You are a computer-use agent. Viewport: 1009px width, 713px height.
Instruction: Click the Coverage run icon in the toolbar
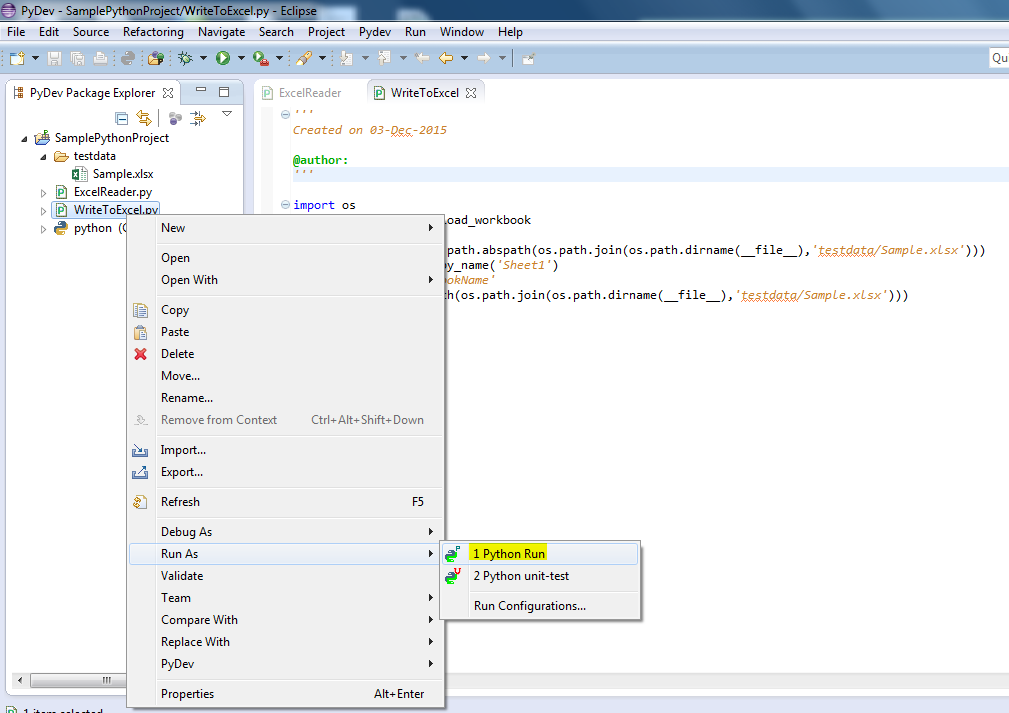click(259, 58)
